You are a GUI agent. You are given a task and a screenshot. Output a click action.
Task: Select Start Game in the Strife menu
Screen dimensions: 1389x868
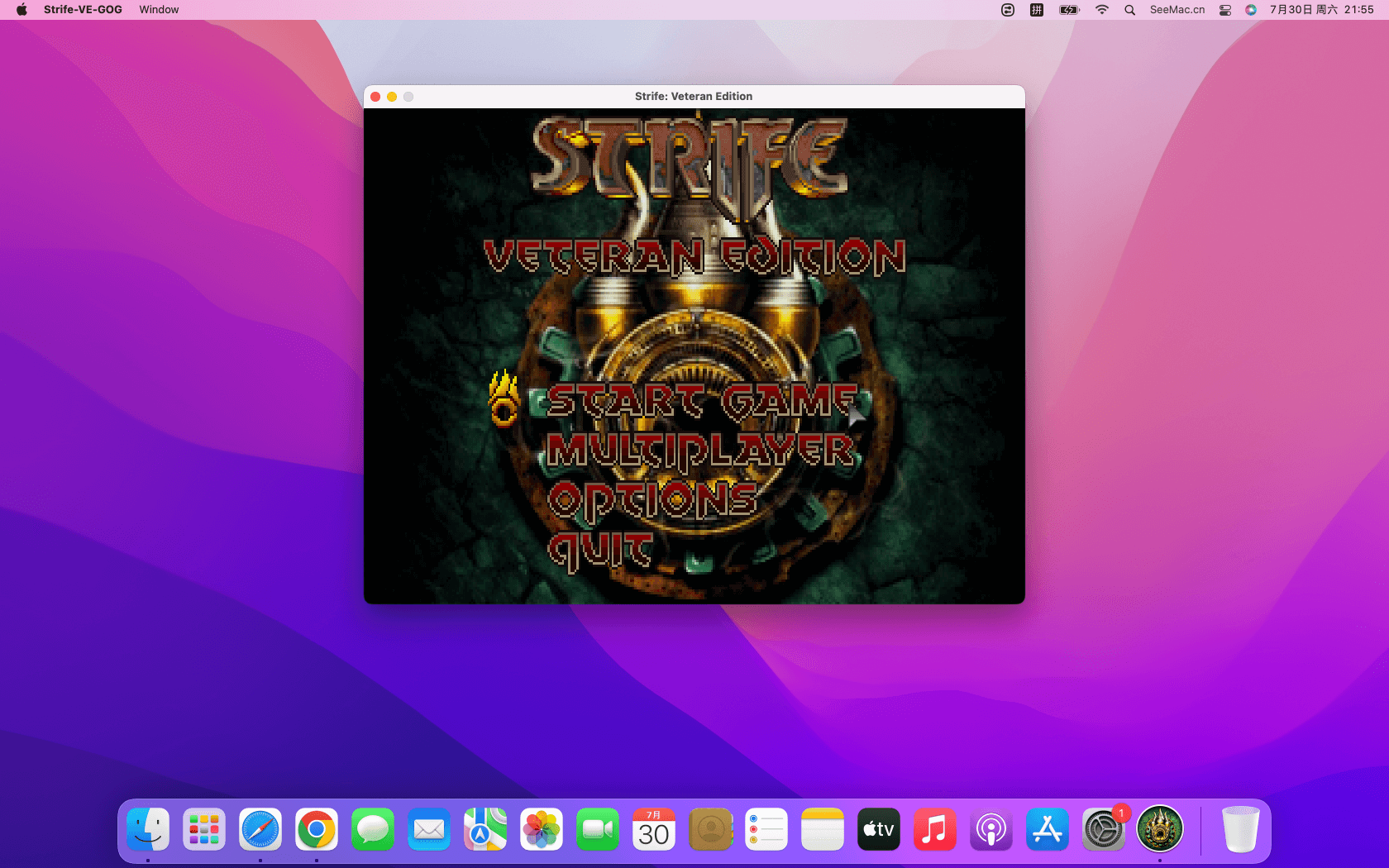[703, 403]
